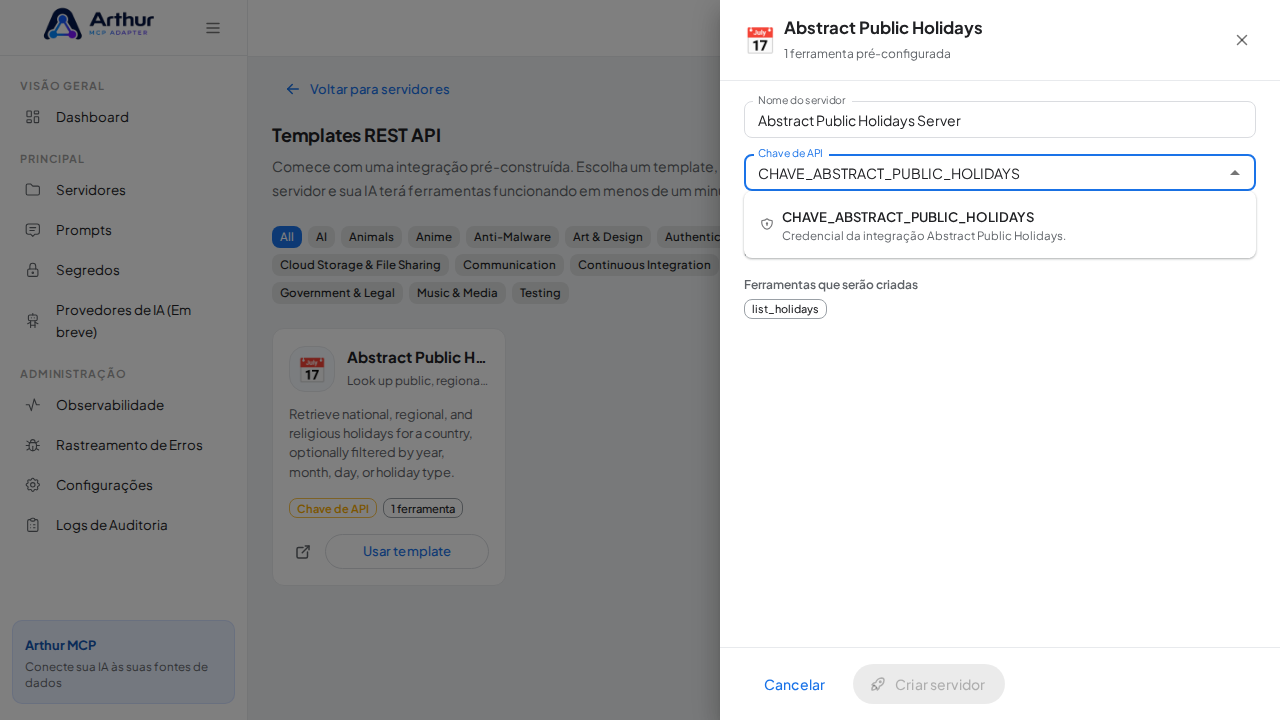Open Provedores de IA (Em breve)

point(124,321)
